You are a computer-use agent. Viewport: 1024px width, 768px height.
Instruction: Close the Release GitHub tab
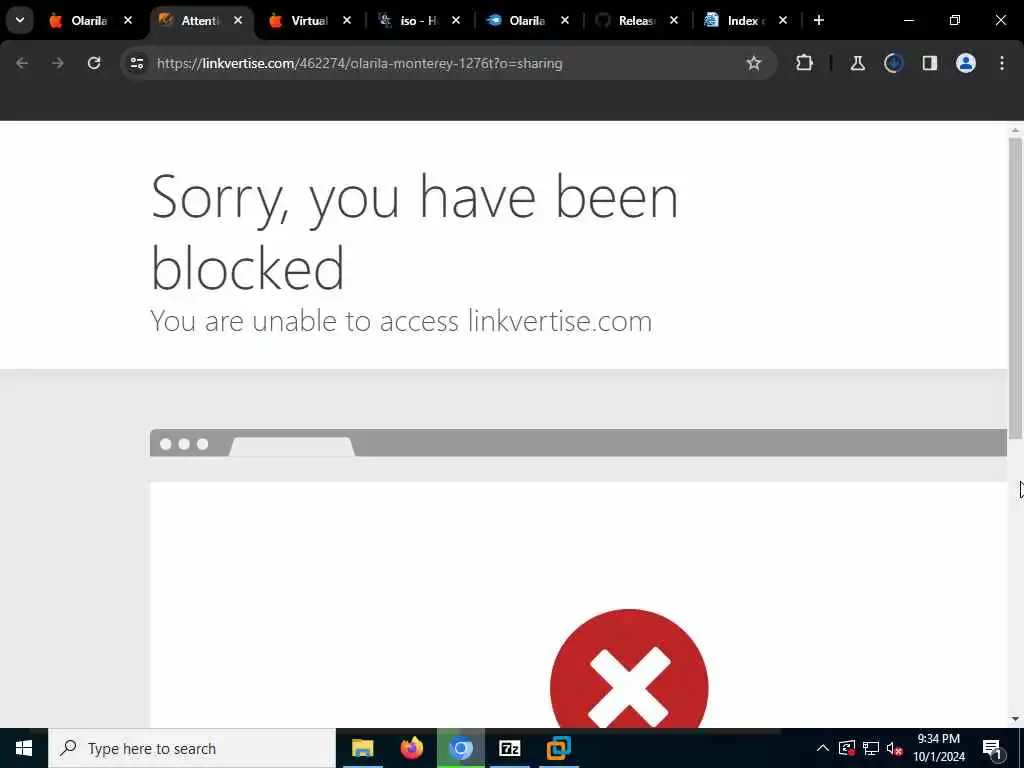click(x=674, y=20)
